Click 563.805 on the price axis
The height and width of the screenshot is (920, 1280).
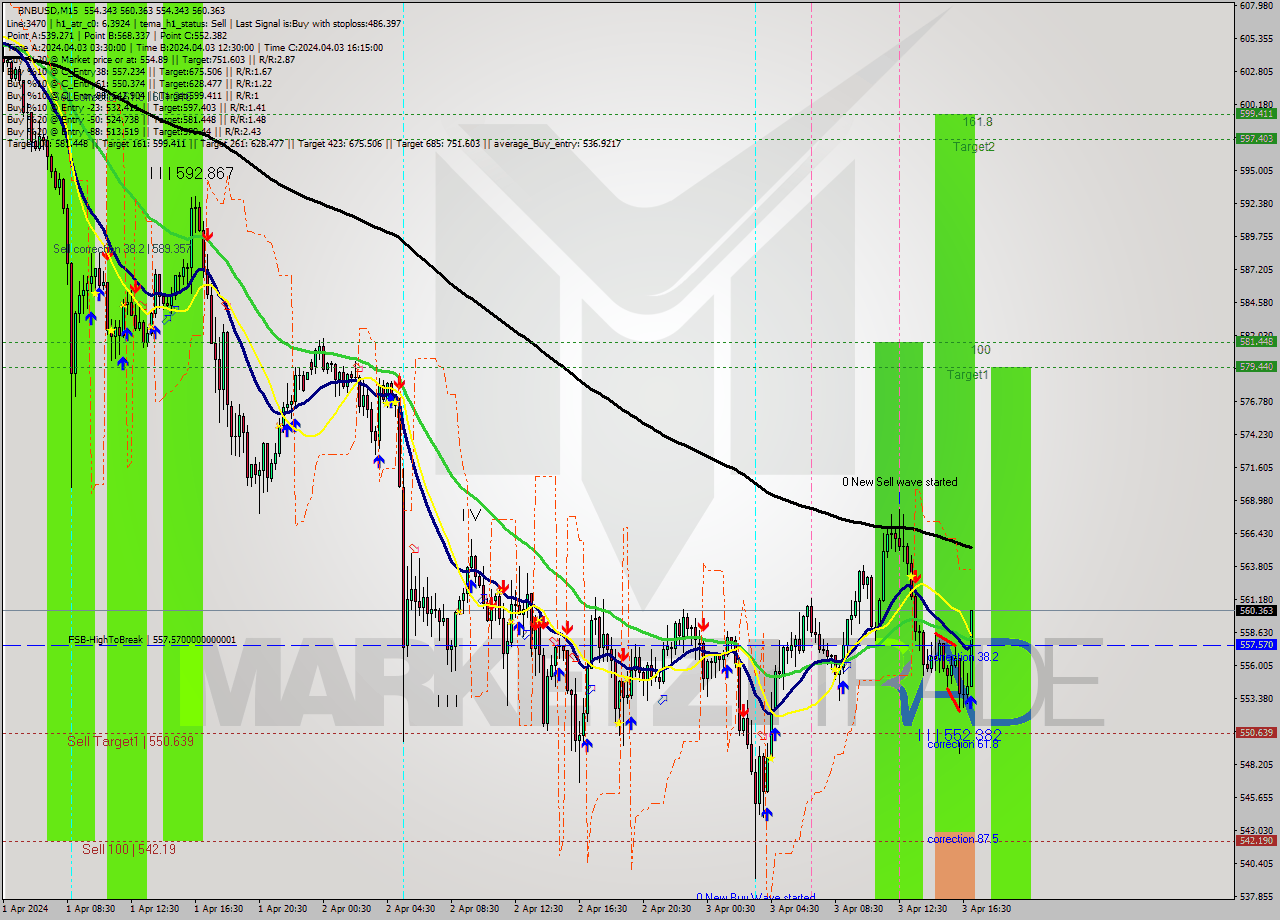pyautogui.click(x=1256, y=567)
